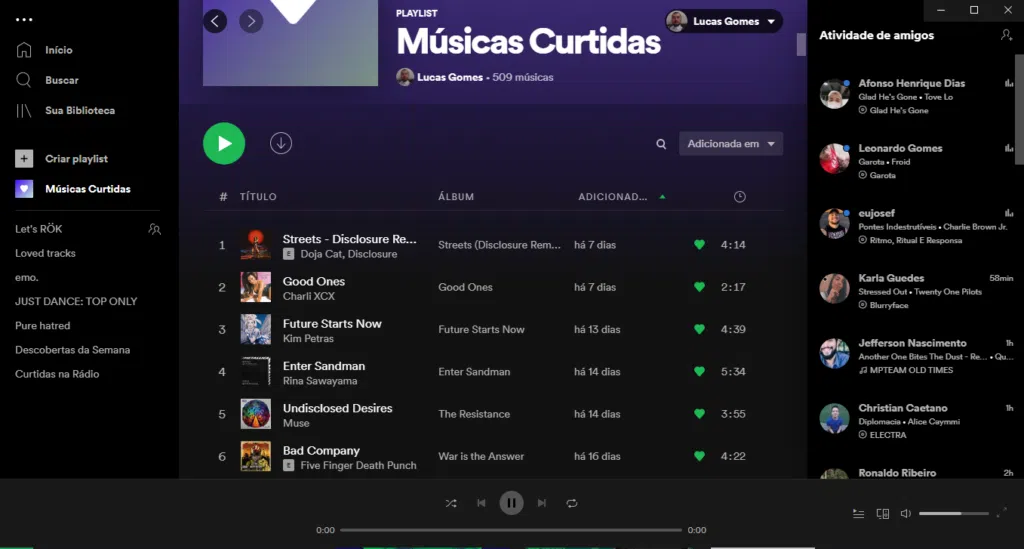Skip to next track

(x=541, y=503)
